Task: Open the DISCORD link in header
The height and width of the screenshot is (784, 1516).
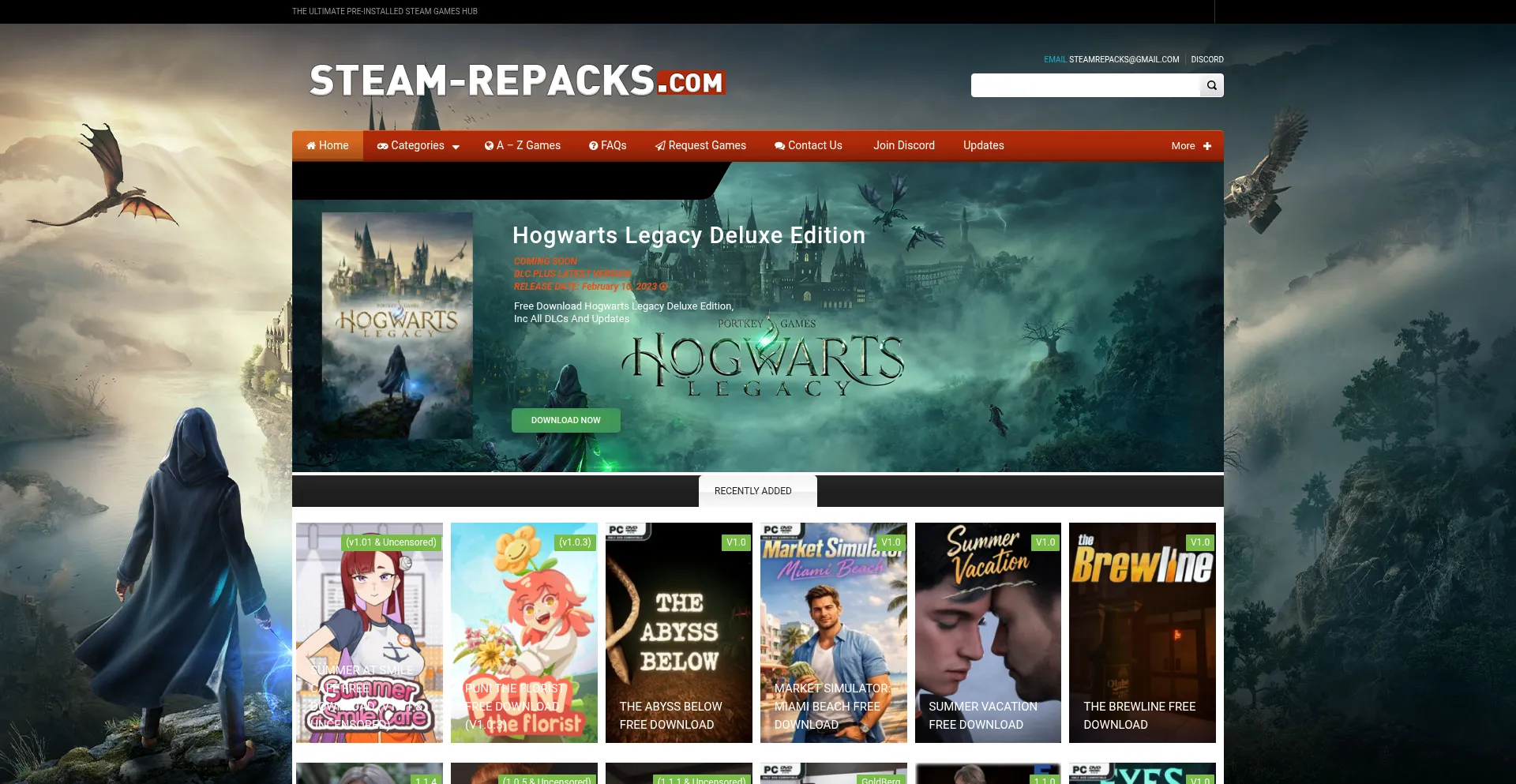Action: pos(1207,59)
